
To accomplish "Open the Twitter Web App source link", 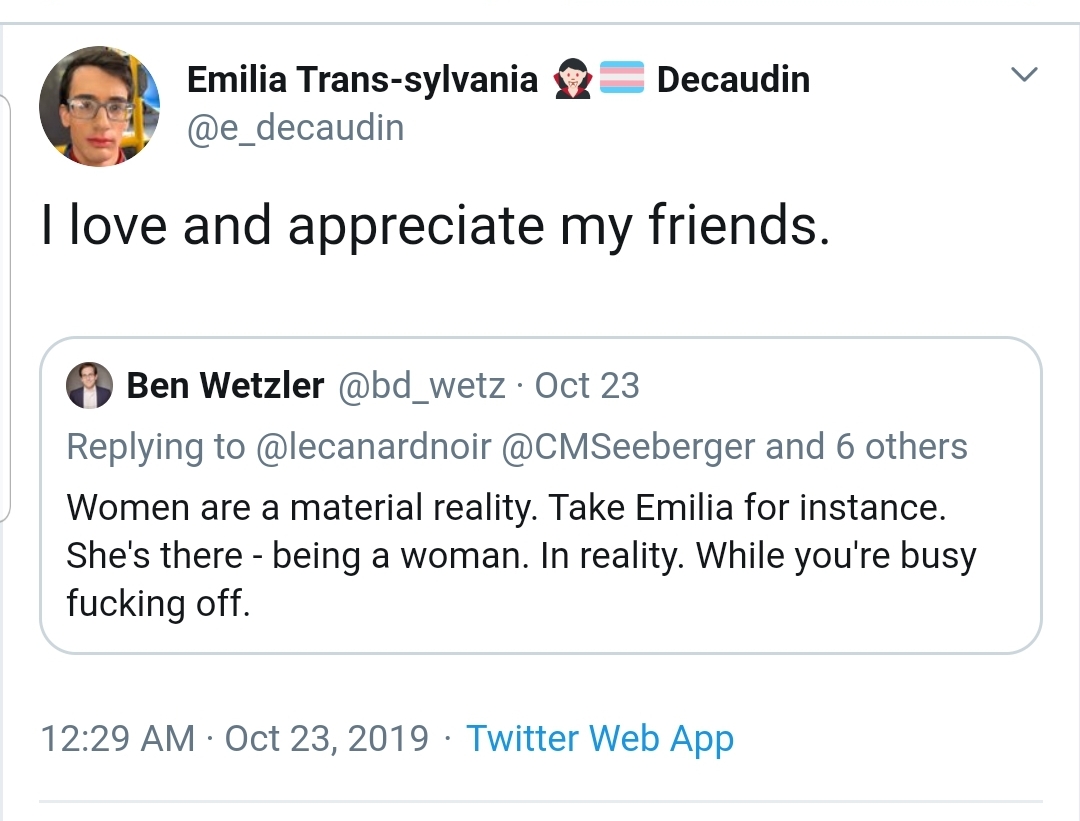I will tap(600, 739).
